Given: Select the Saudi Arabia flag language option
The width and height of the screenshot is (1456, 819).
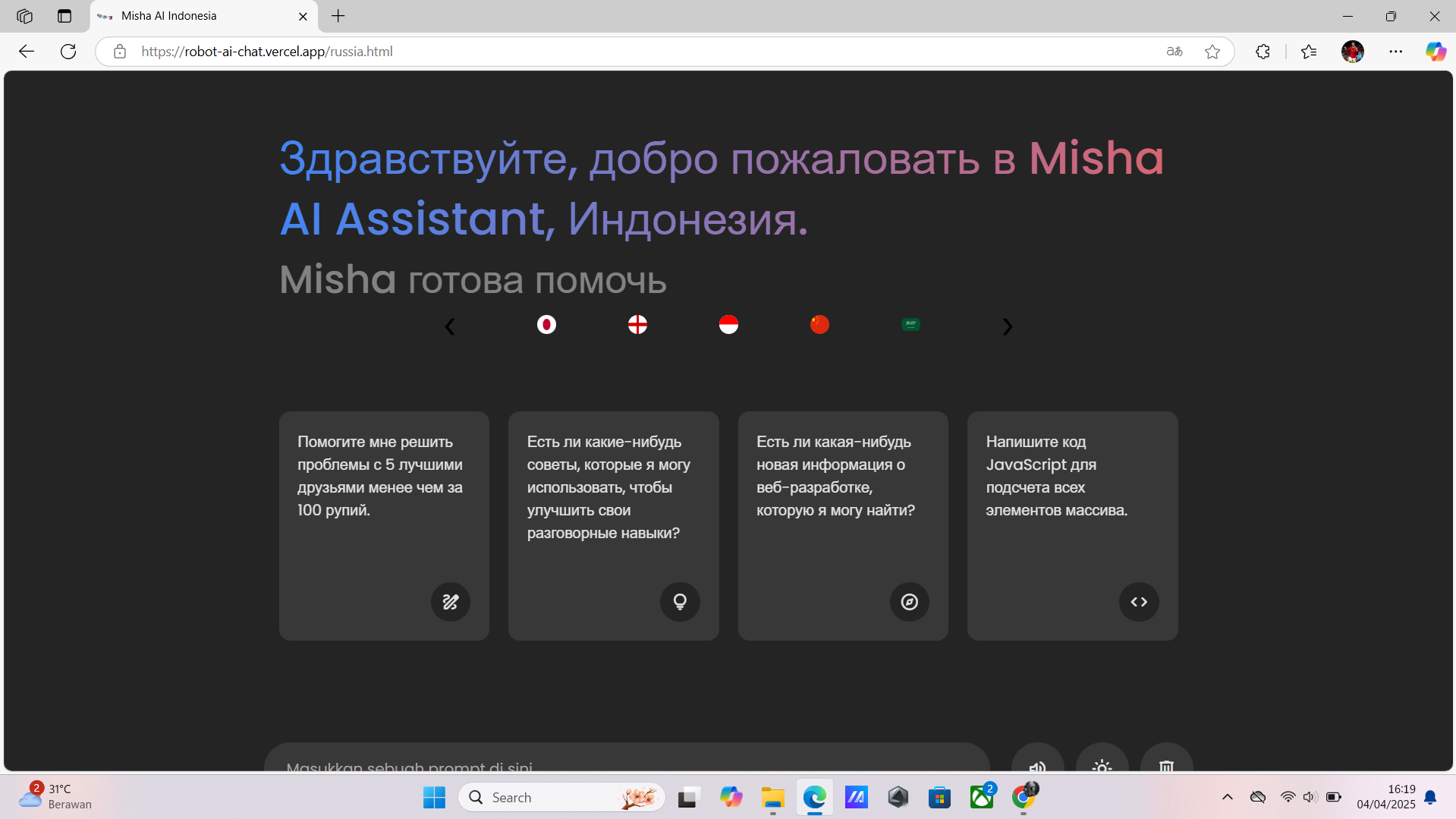Looking at the screenshot, I should click(910, 325).
